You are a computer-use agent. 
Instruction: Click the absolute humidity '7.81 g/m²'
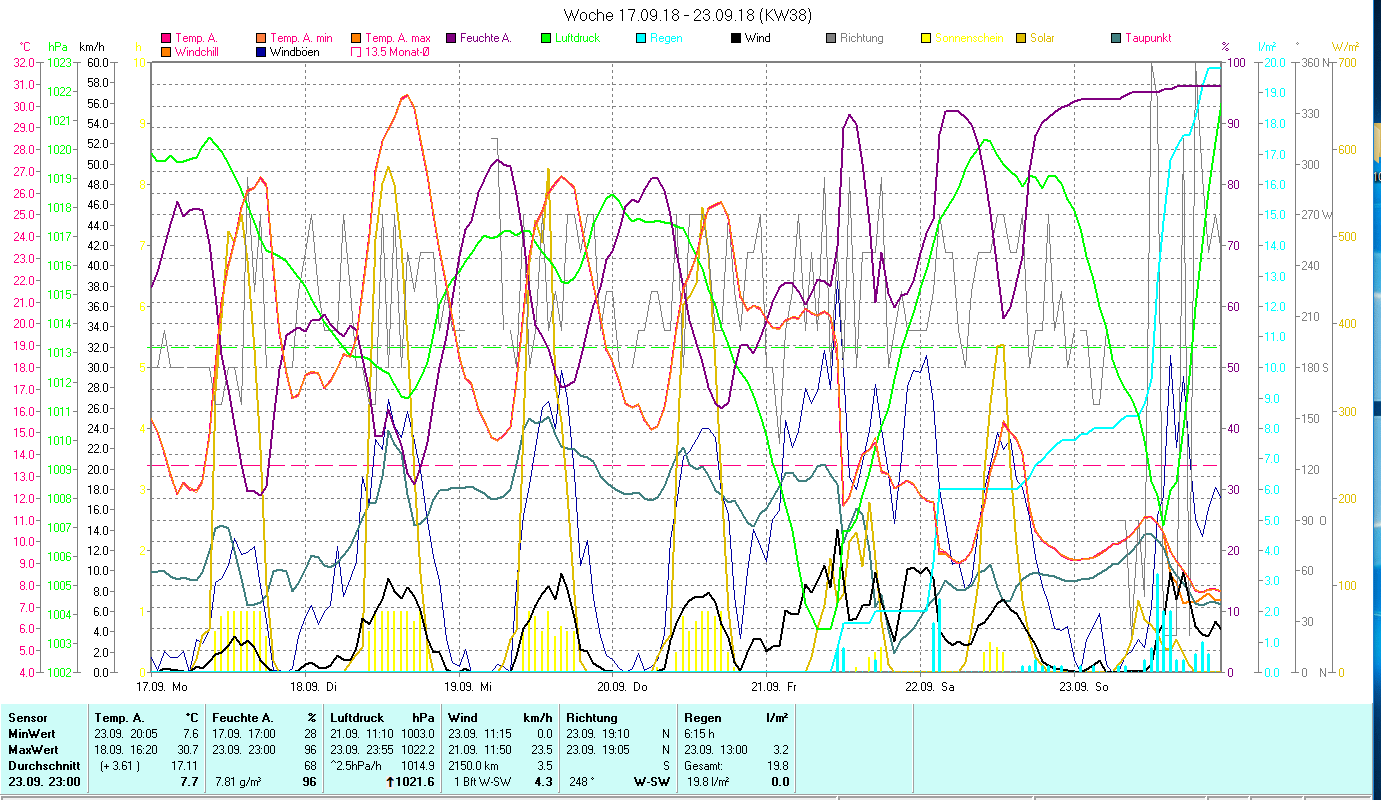[x=240, y=782]
